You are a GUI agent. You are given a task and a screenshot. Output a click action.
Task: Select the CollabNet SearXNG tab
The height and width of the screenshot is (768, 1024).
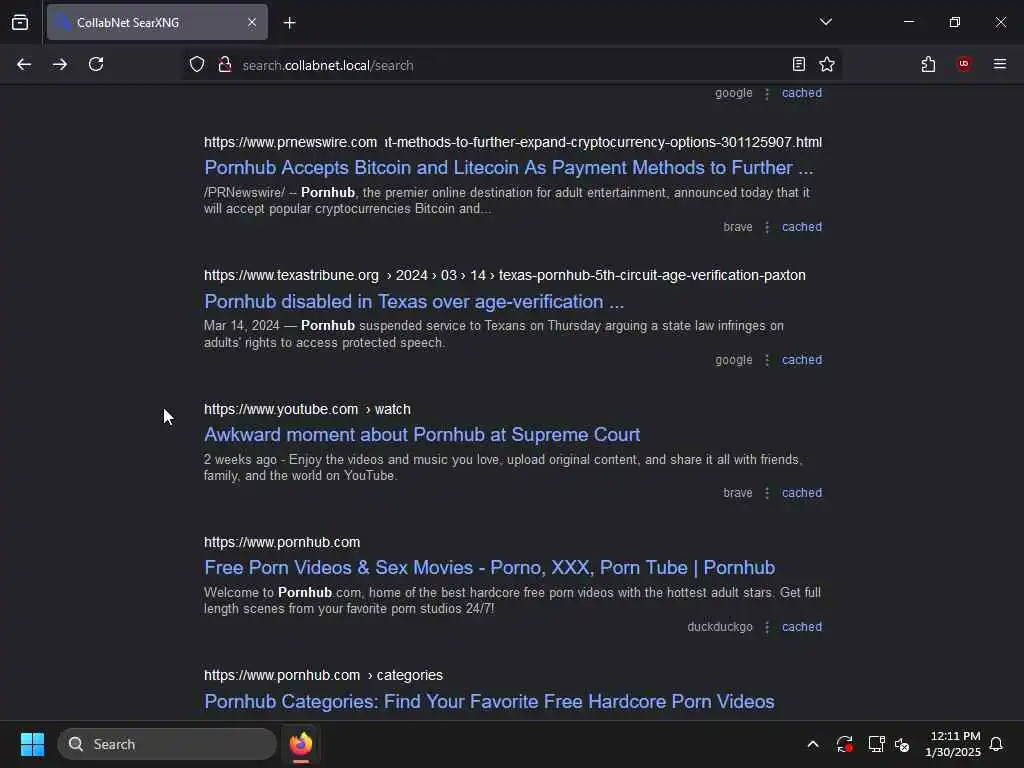(x=157, y=22)
